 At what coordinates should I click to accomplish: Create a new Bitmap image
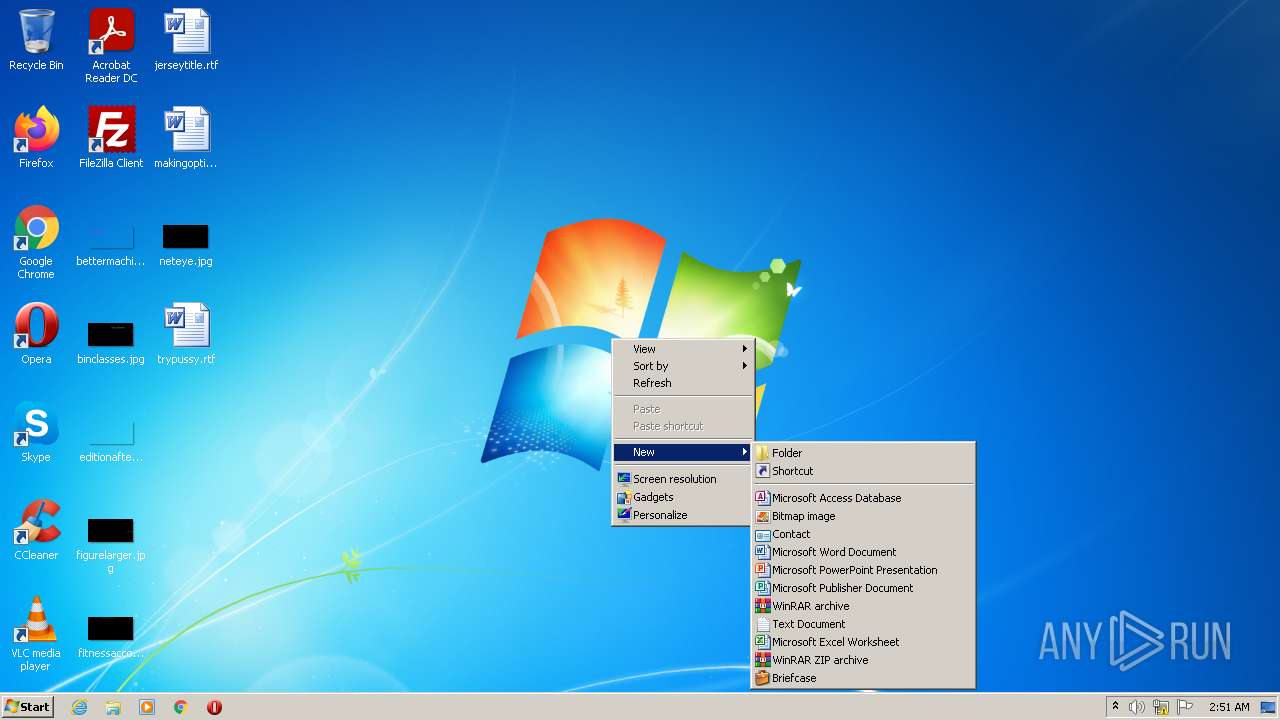point(863,516)
